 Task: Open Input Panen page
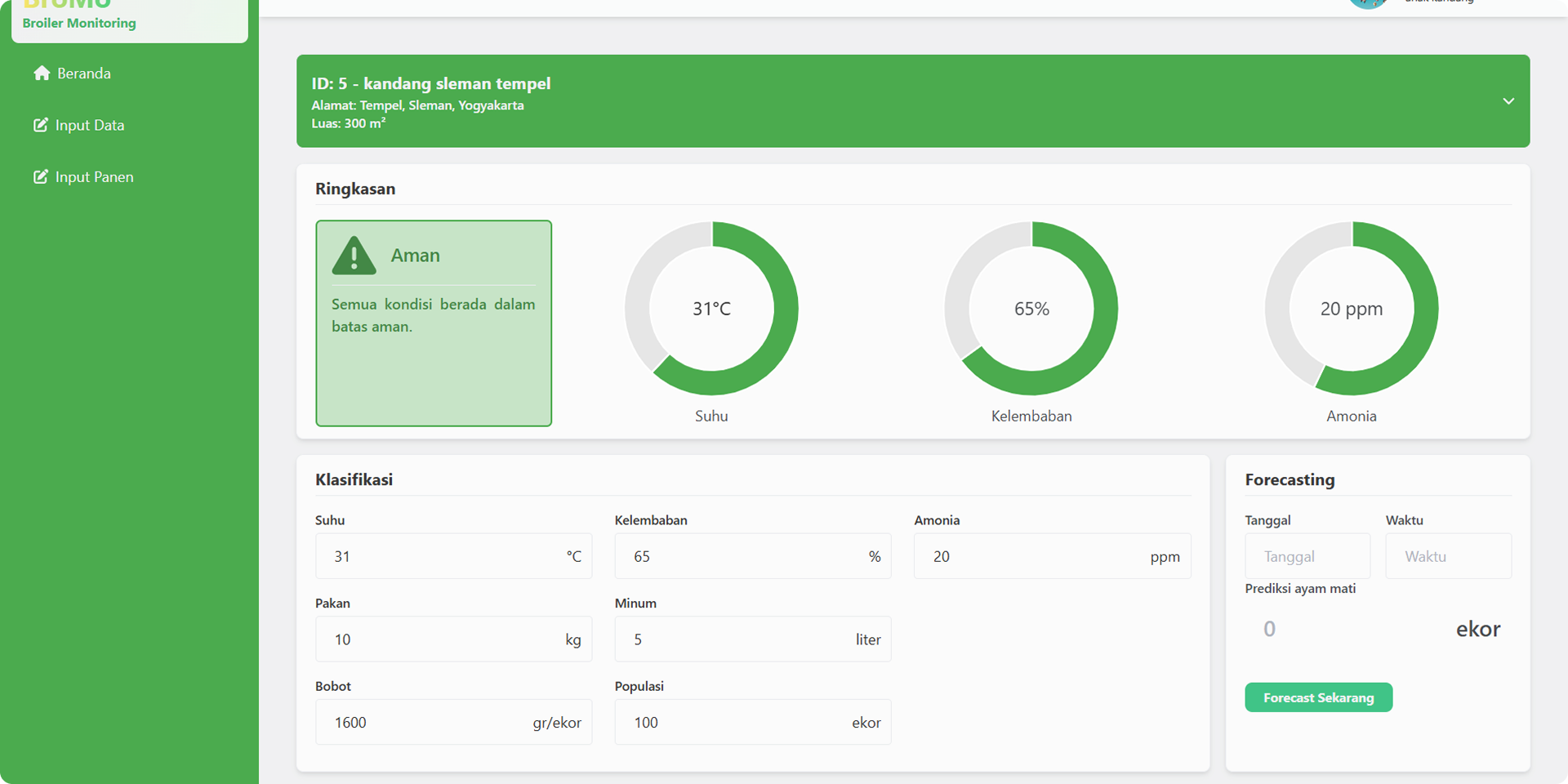[x=83, y=177]
